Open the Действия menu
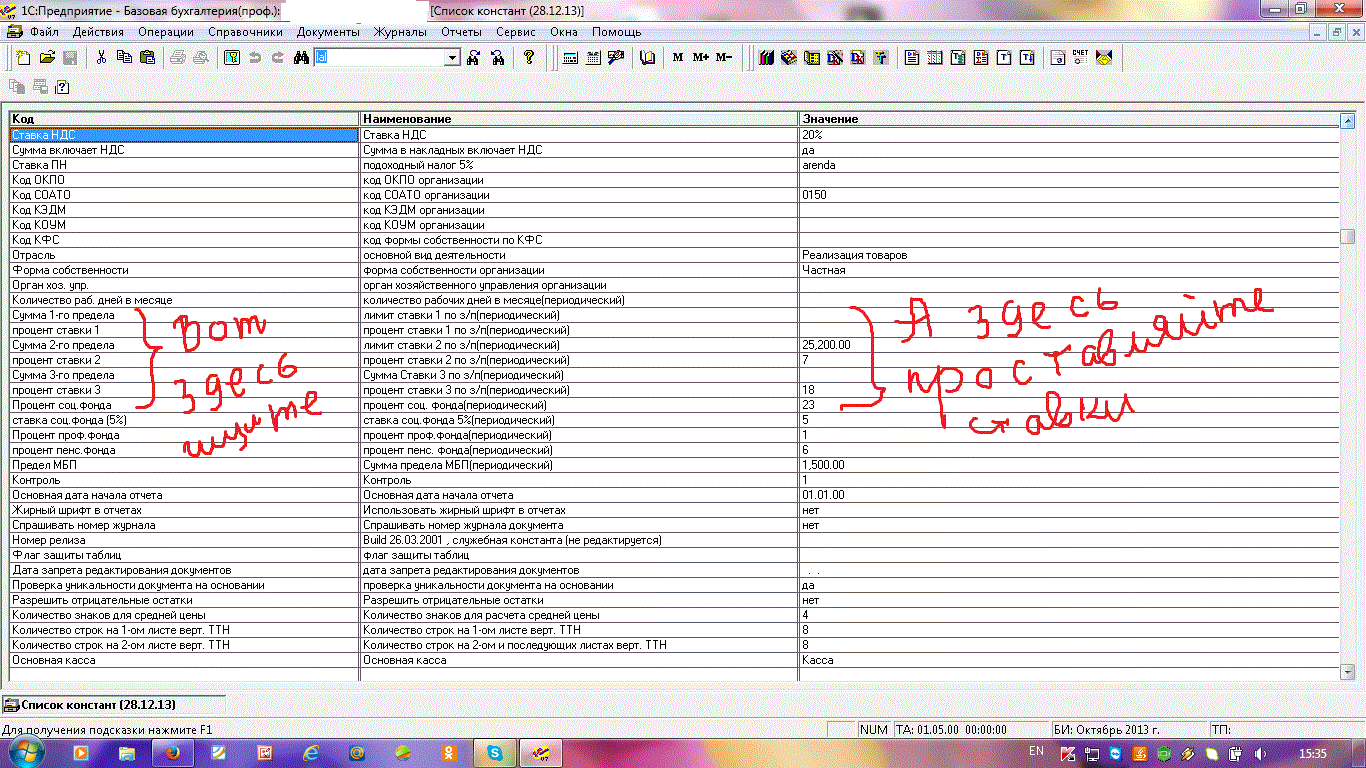The height and width of the screenshot is (768, 1366). (98, 32)
